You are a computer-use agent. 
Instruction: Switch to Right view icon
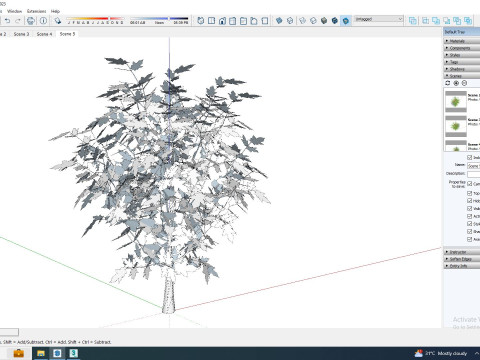233,21
